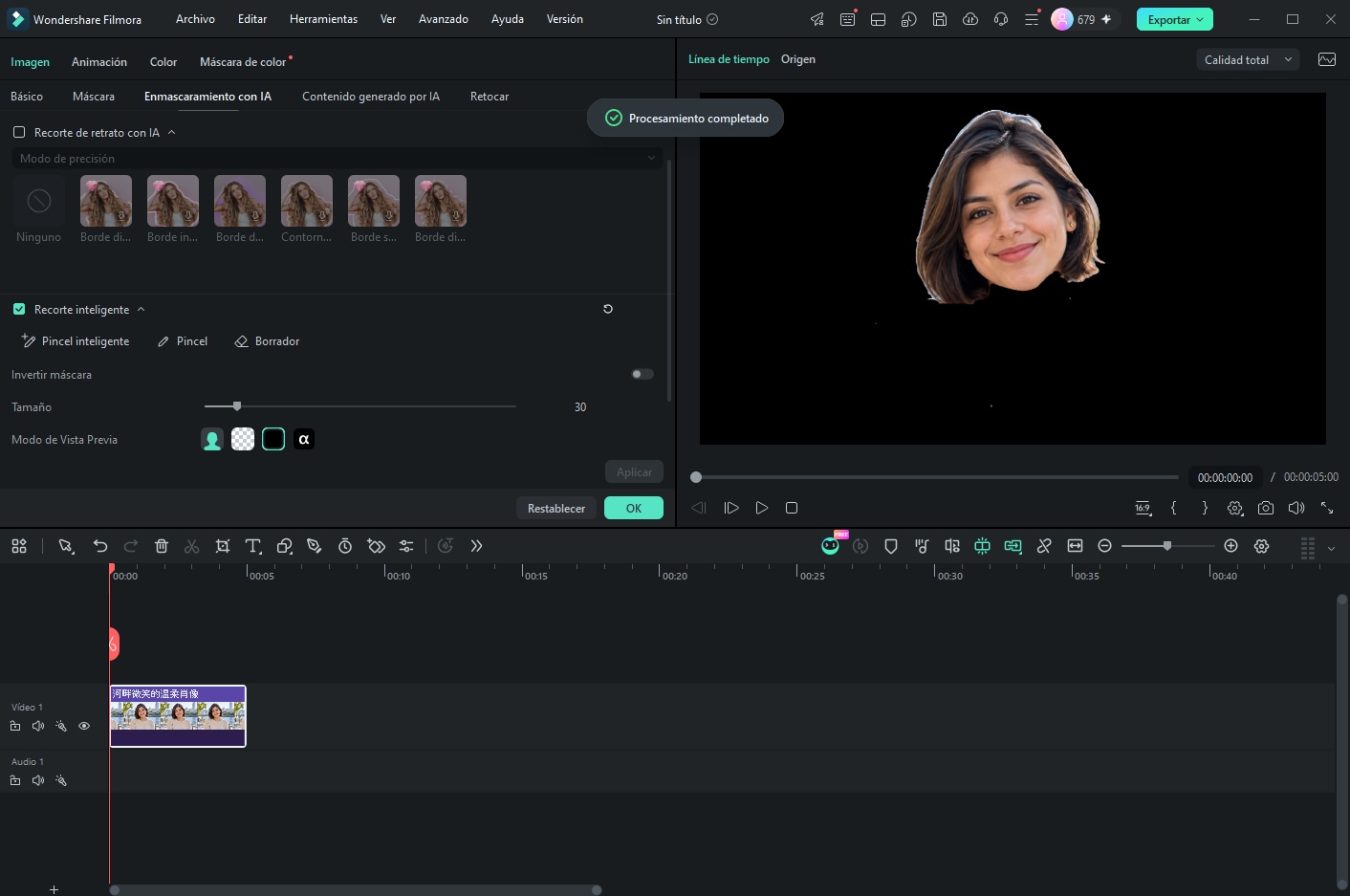Viewport: 1350px width, 896px height.
Task: Select the video clip on Video 1 track
Action: pyautogui.click(x=178, y=715)
